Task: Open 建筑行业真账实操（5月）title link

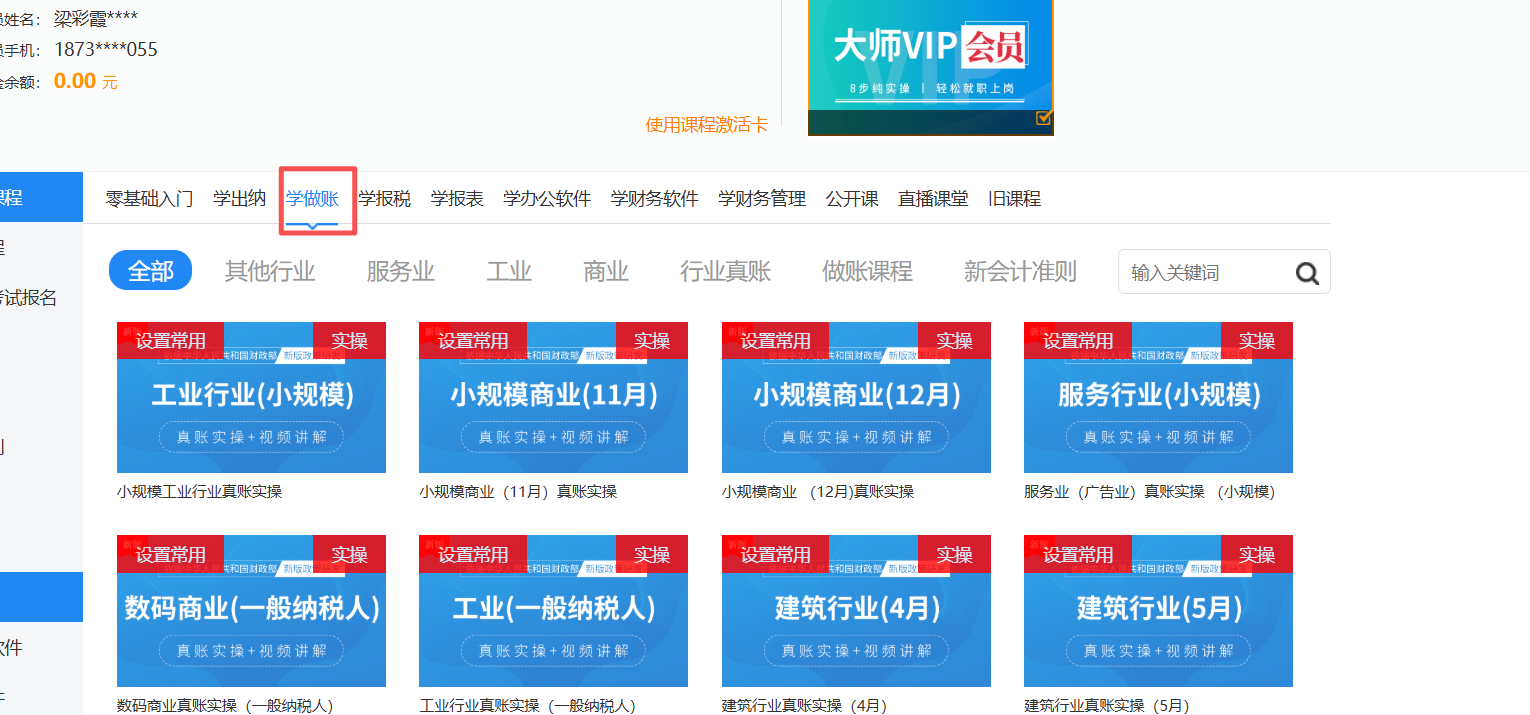Action: (1106, 706)
